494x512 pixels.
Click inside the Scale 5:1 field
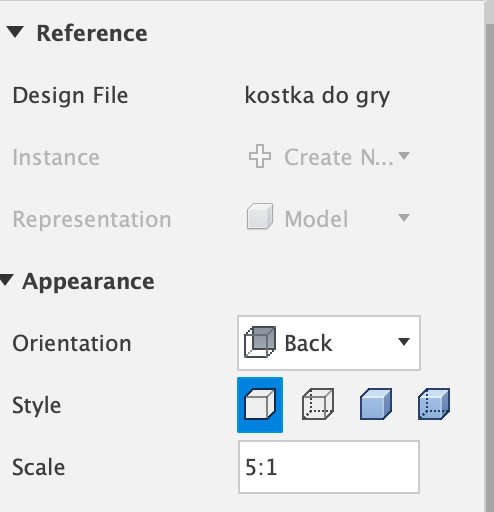[x=329, y=467]
